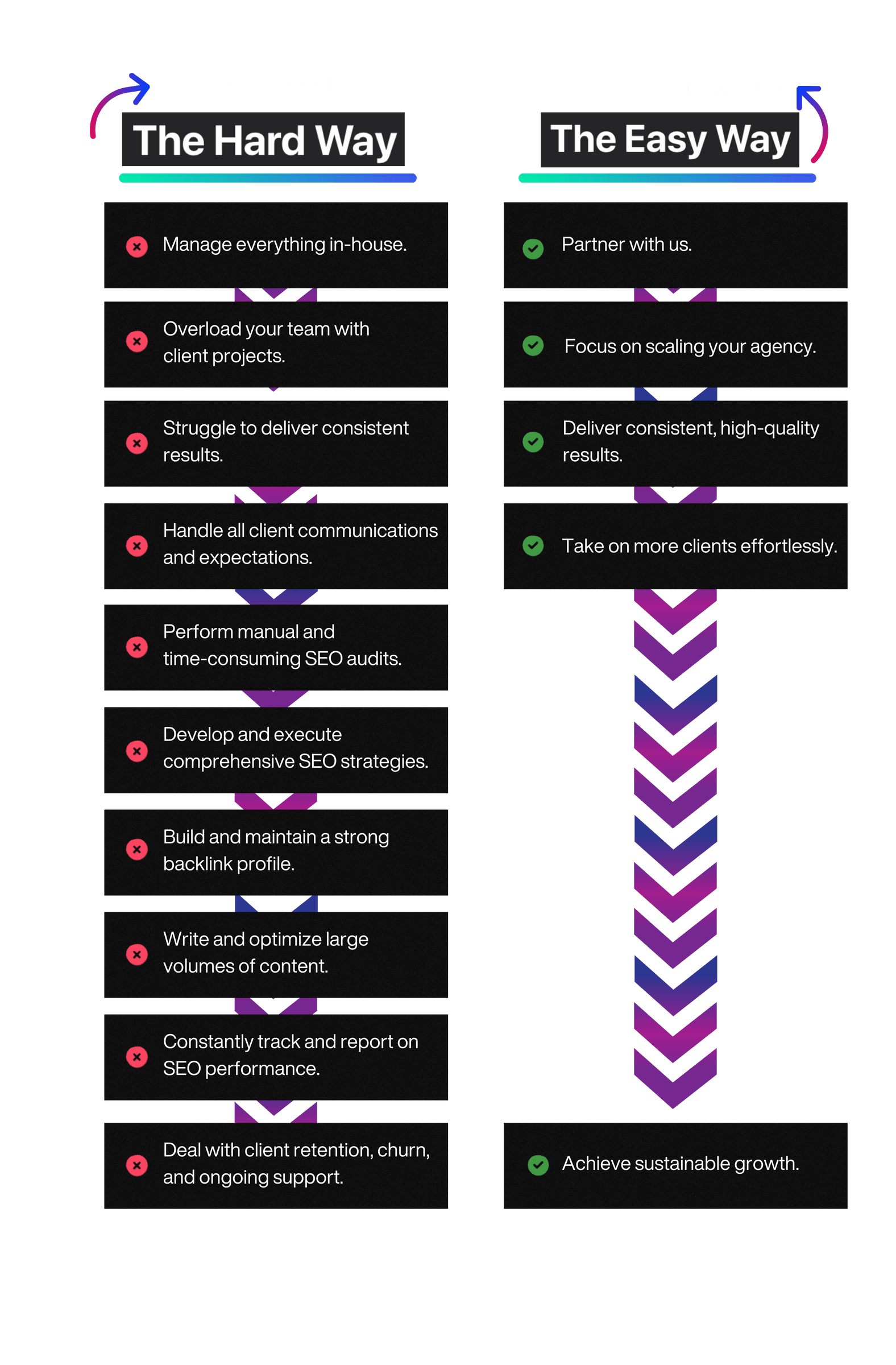Click 'Develop and execute comprehensive SEO strategies' text
Image resolution: width=896 pixels, height=1365 pixels.
[x=295, y=747]
